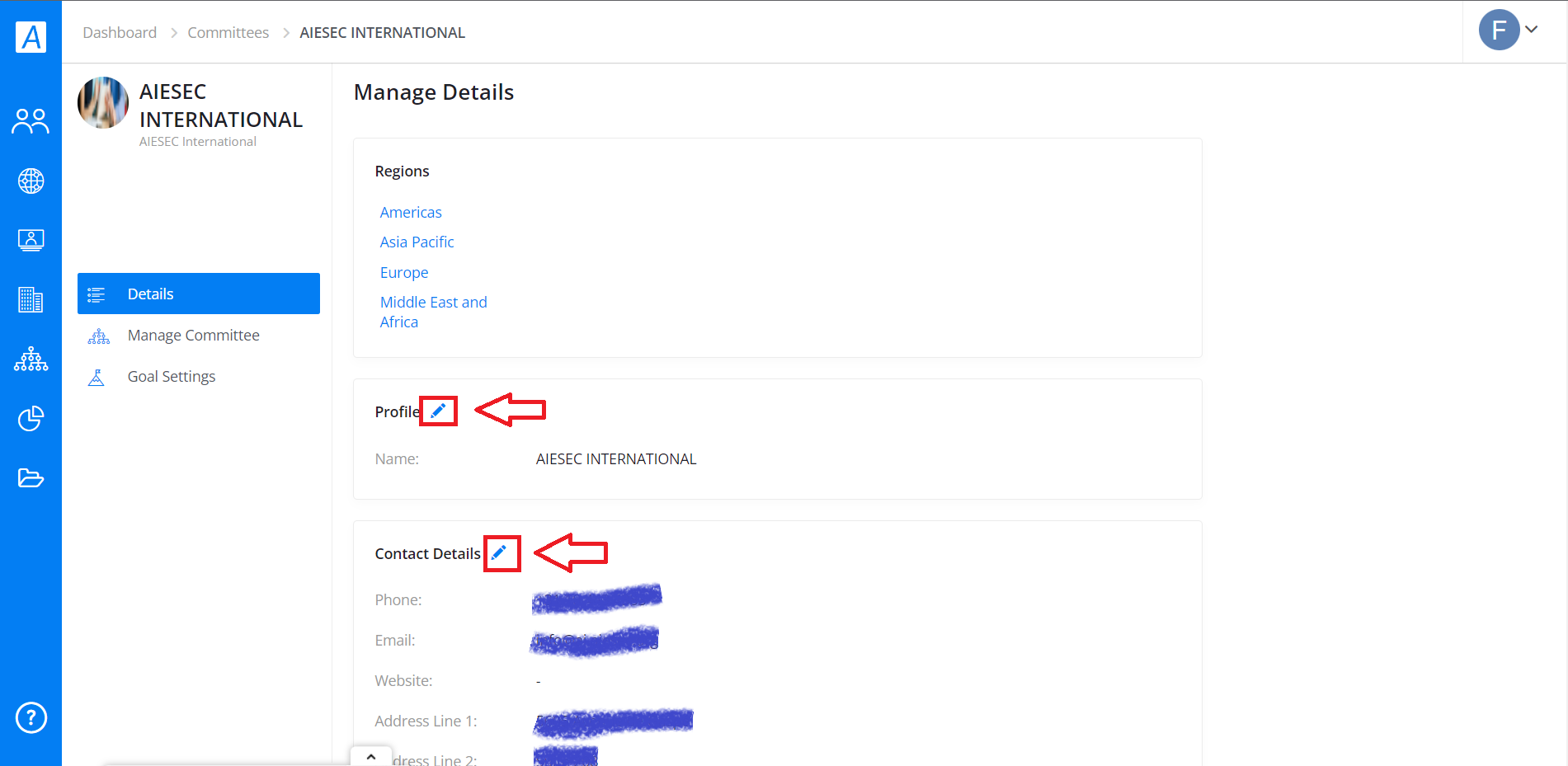Screen dimensions: 1568x766
Task: Click the Address Line 1 label
Action: pos(426,721)
